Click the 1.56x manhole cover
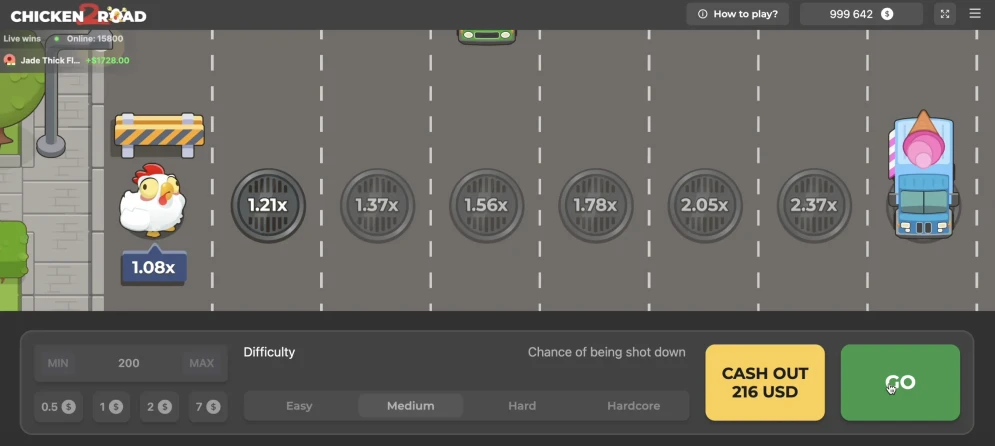Image resolution: width=995 pixels, height=446 pixels. pyautogui.click(x=486, y=206)
